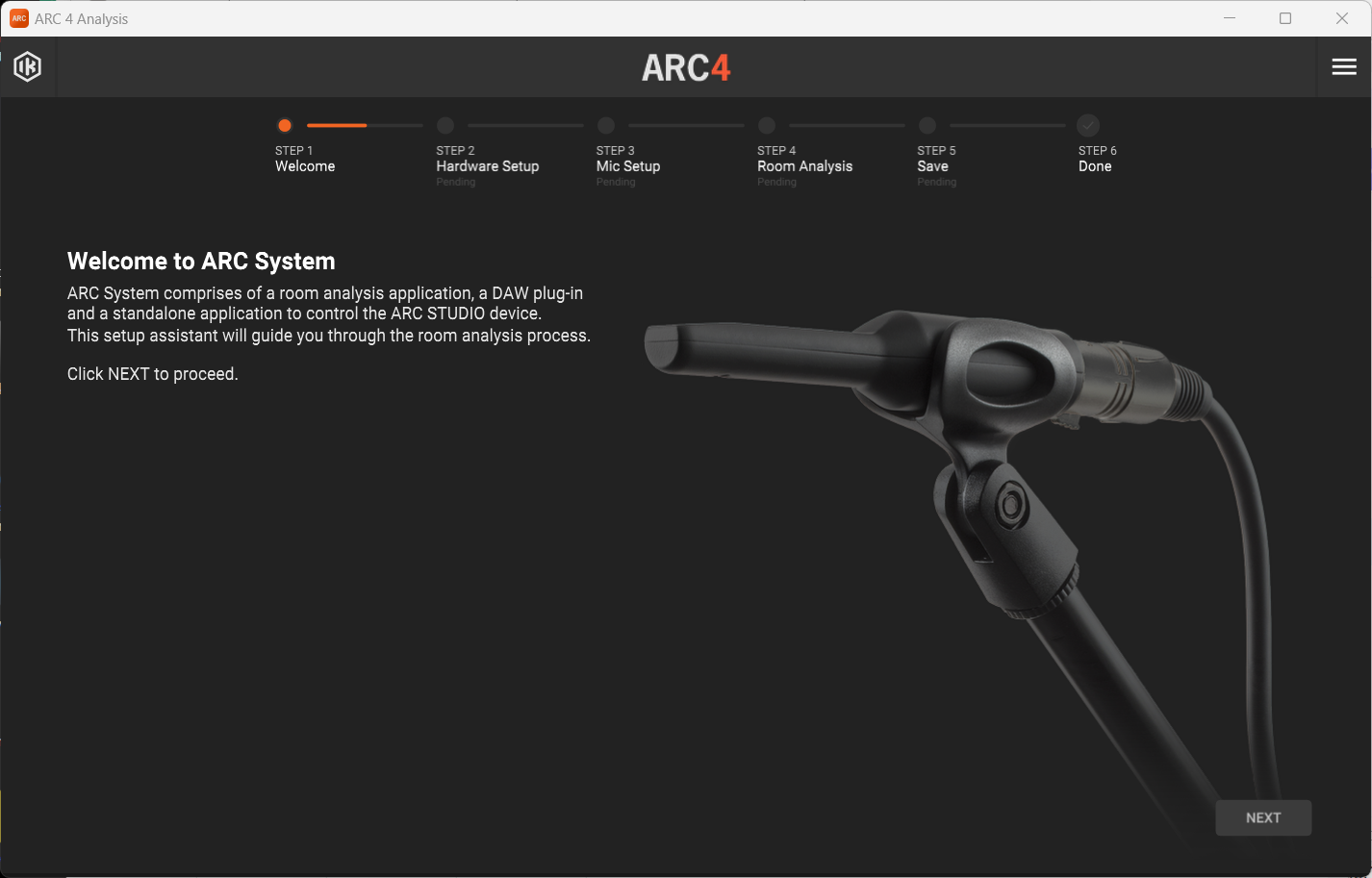1372x878 pixels.
Task: Select the Step 1 Welcome indicator dot
Action: 285,125
